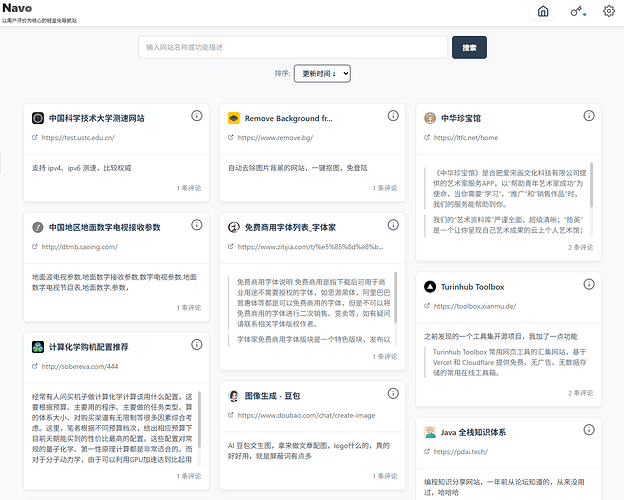Click the Turinhub Toolbox black favicon
Viewport: 624px width, 500px height.
tap(430, 287)
